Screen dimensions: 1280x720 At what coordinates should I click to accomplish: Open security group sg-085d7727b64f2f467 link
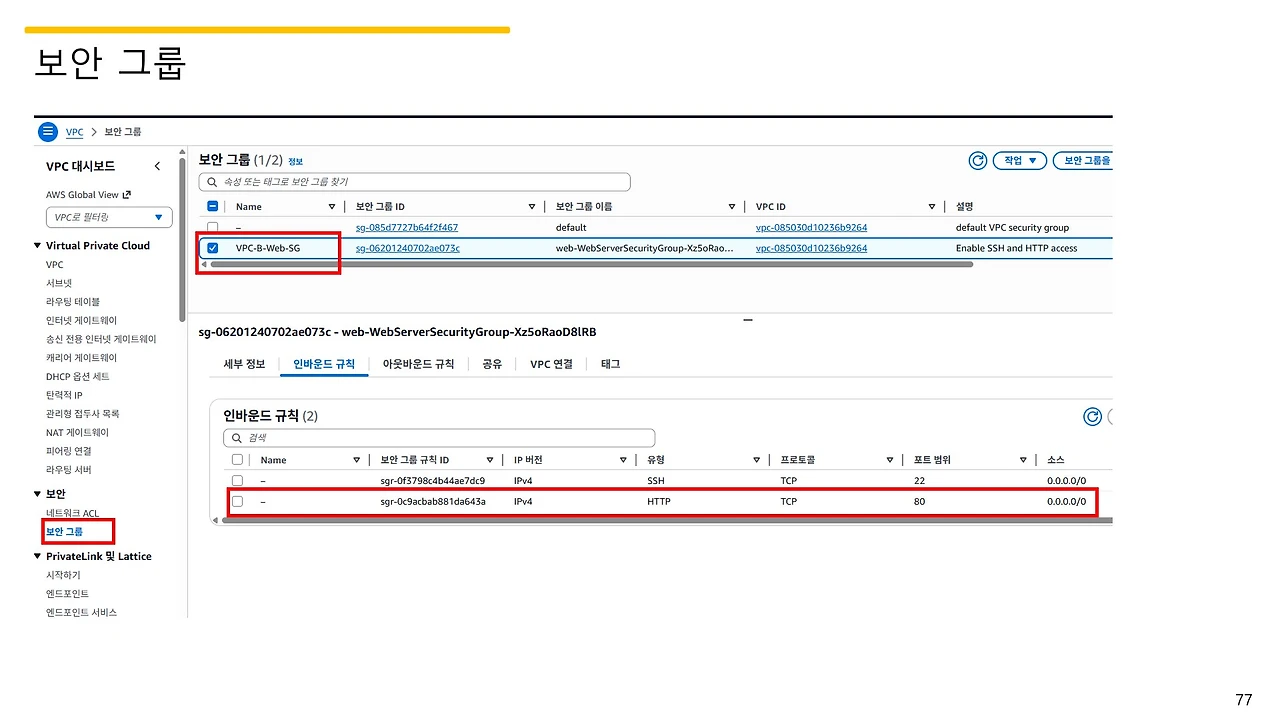407,228
